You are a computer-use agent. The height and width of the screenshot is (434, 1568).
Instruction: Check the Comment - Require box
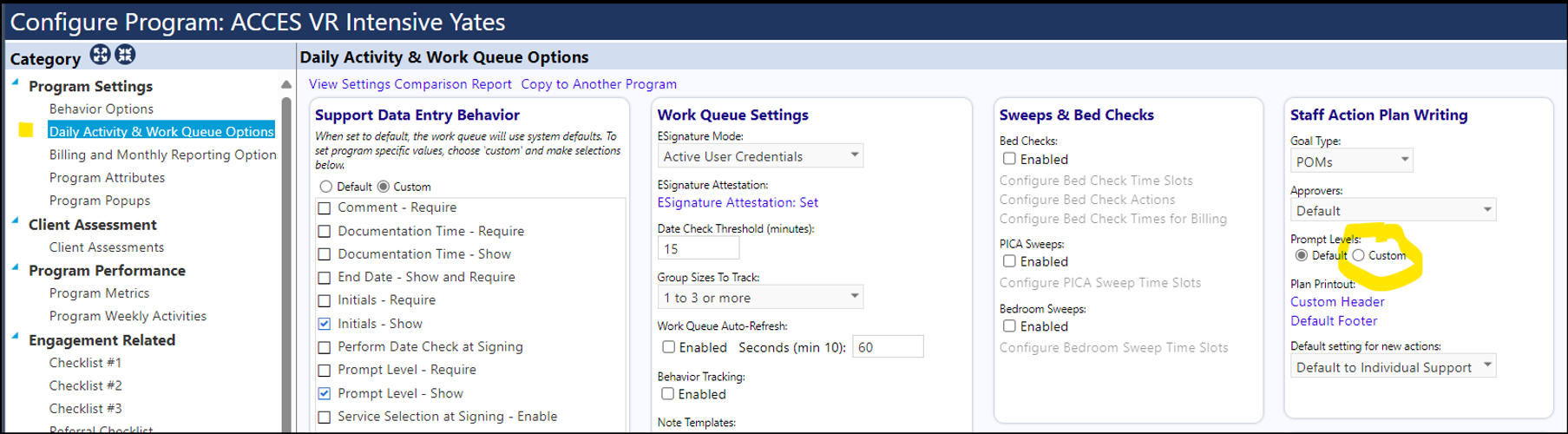point(325,208)
